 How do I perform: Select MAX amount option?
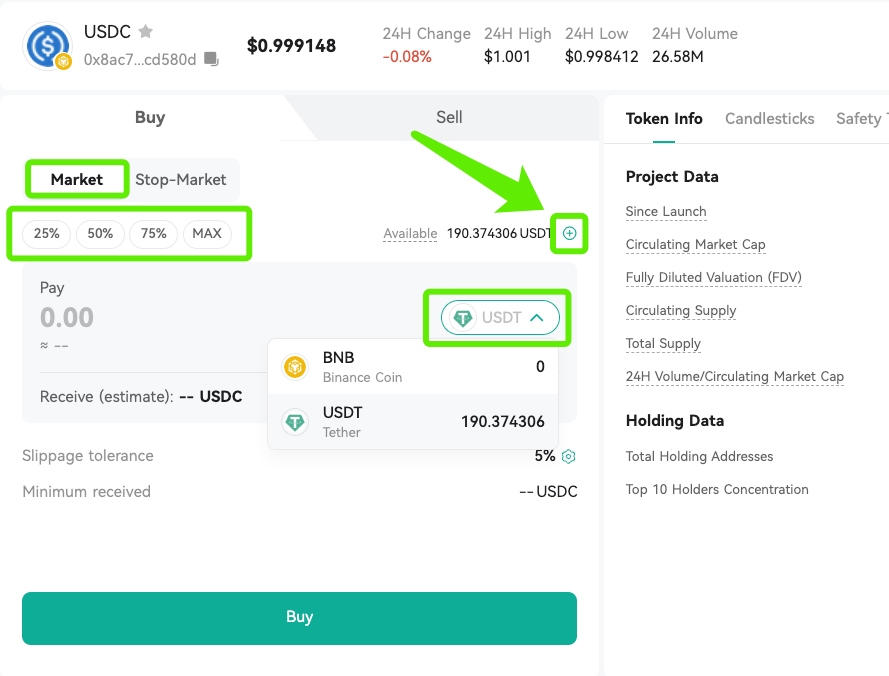207,234
